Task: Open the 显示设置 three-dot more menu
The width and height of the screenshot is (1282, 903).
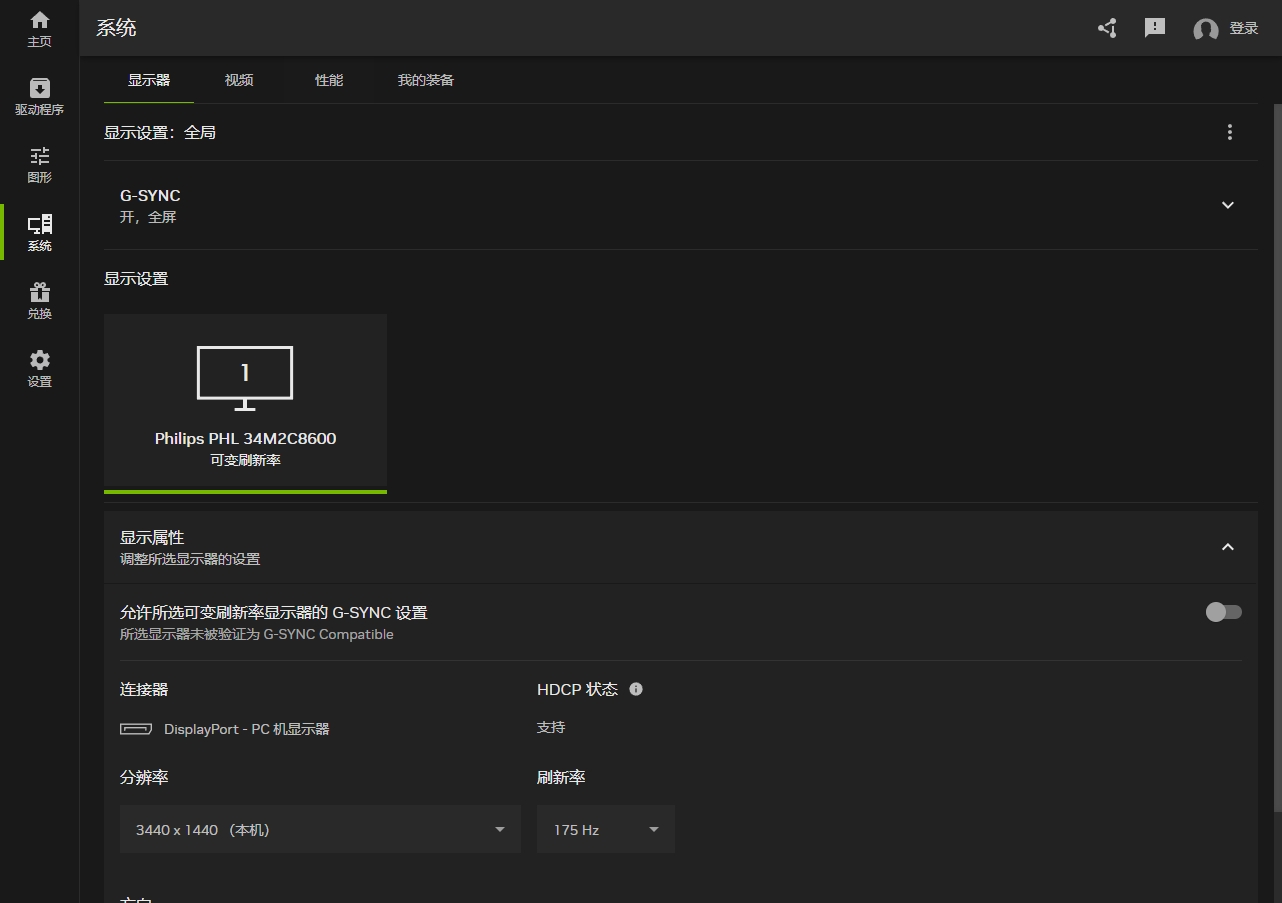Action: [1230, 132]
